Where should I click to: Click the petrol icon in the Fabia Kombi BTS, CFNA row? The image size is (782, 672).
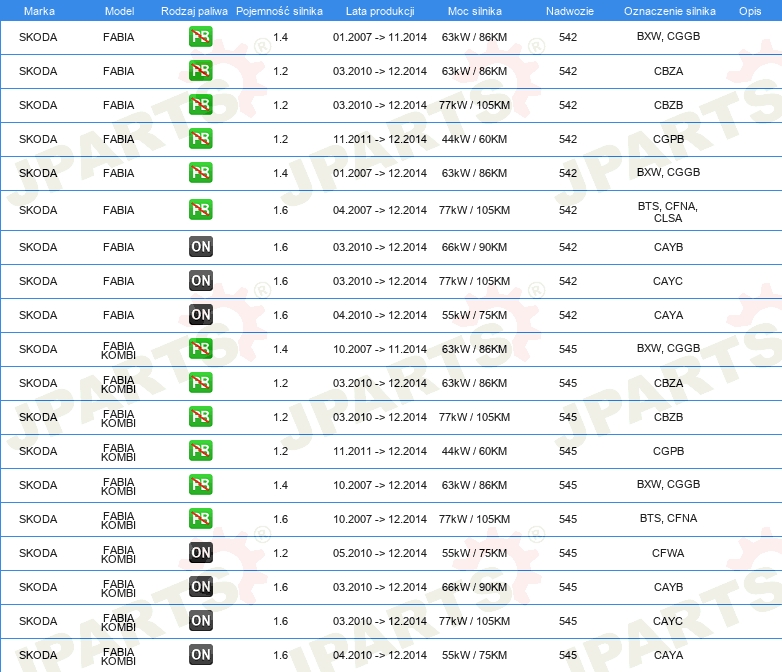point(200,518)
